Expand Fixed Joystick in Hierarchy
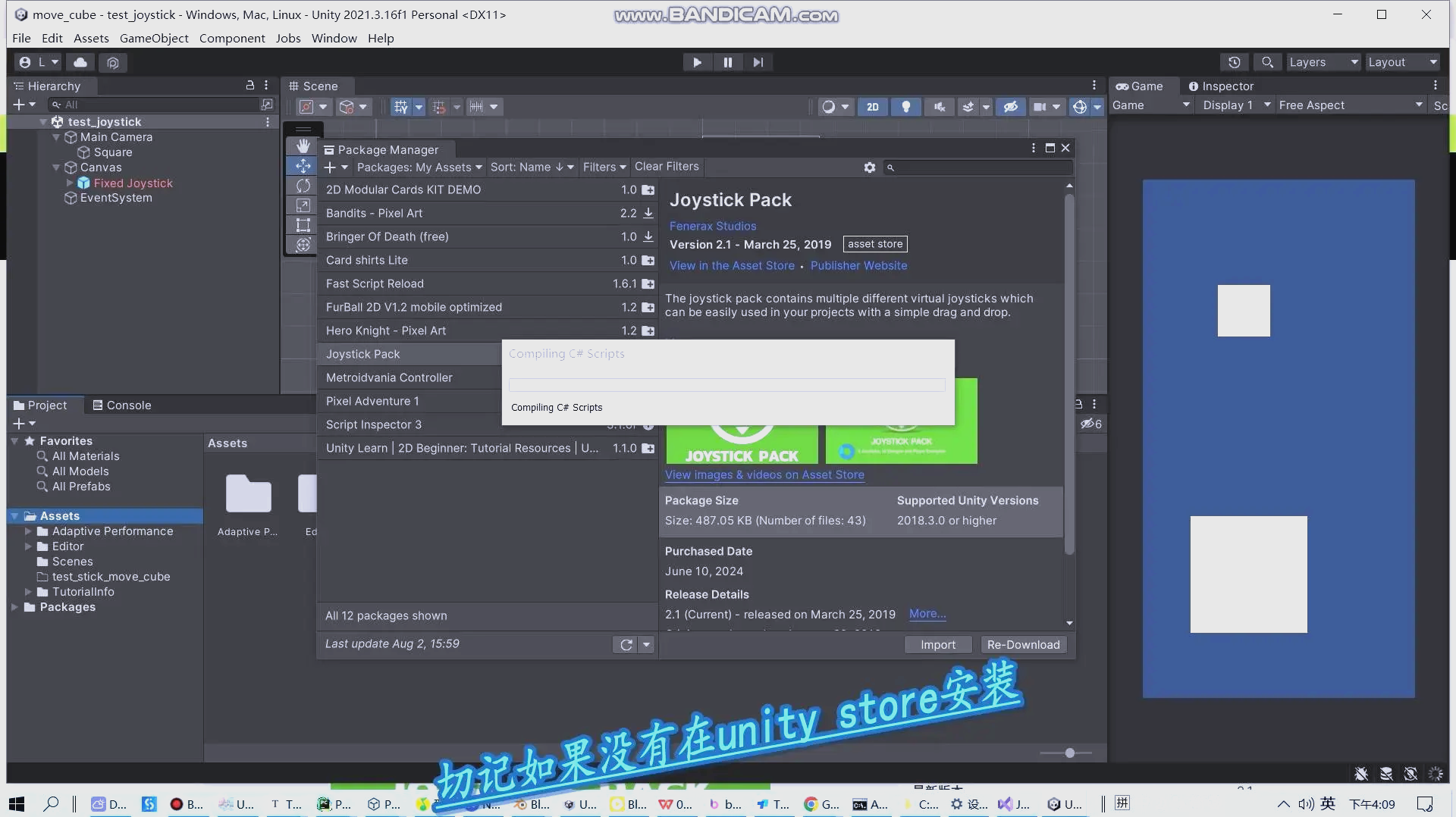The height and width of the screenshot is (817, 1456). [70, 183]
